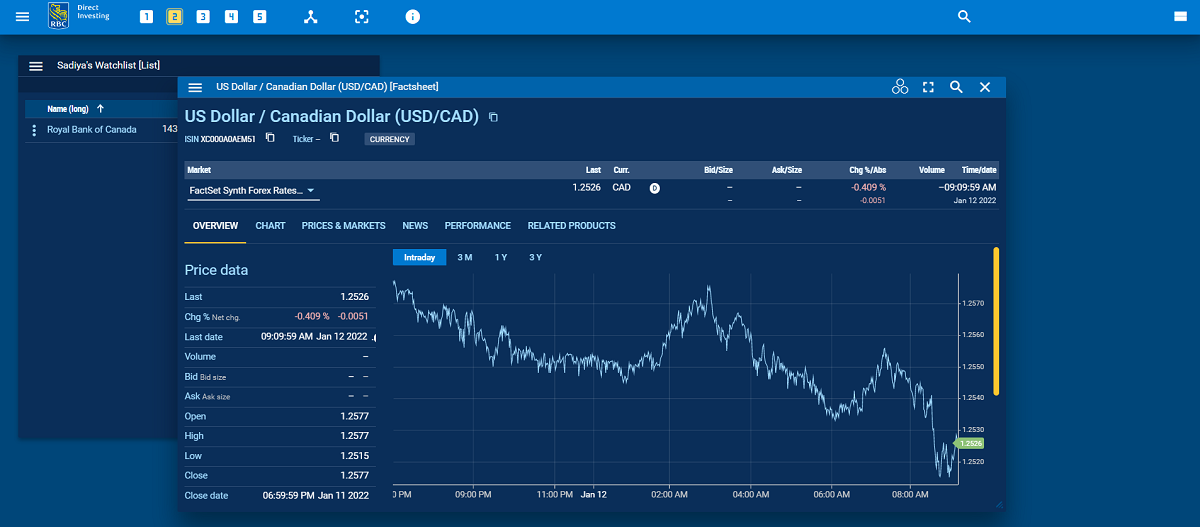Click the Jan 12 2022 date in market table
1200x527 pixels.
[975, 201]
